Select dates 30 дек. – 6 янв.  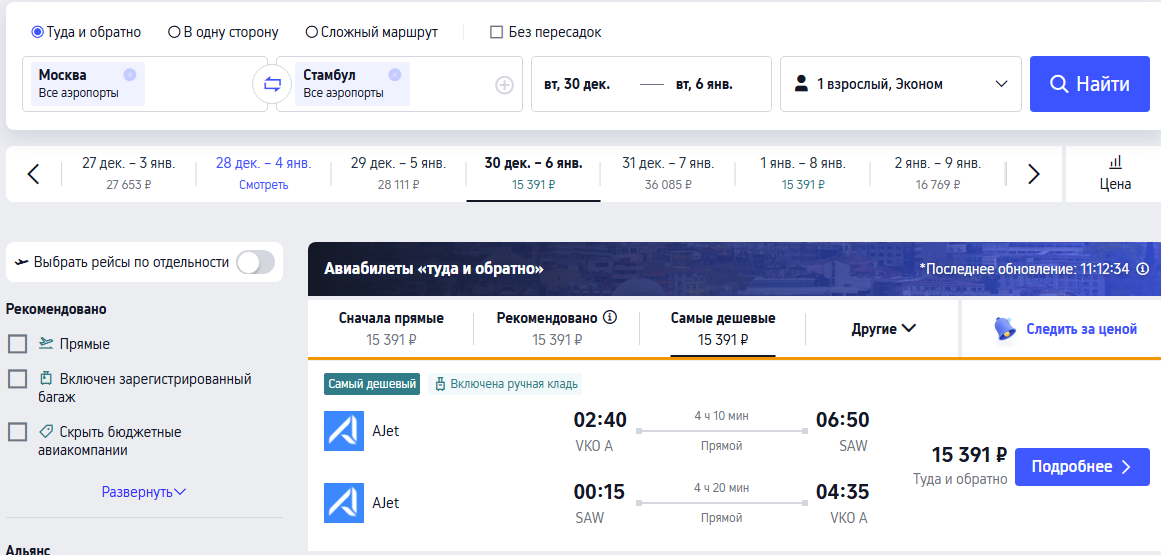[x=533, y=173]
